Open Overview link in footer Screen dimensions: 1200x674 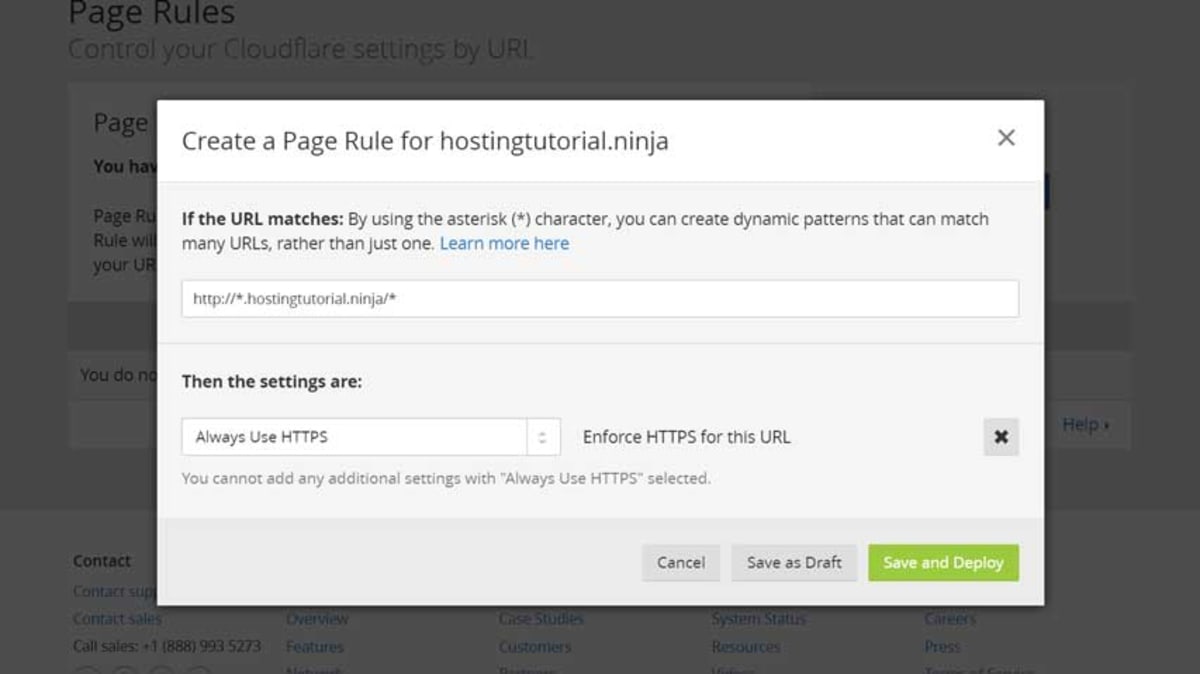click(x=317, y=619)
